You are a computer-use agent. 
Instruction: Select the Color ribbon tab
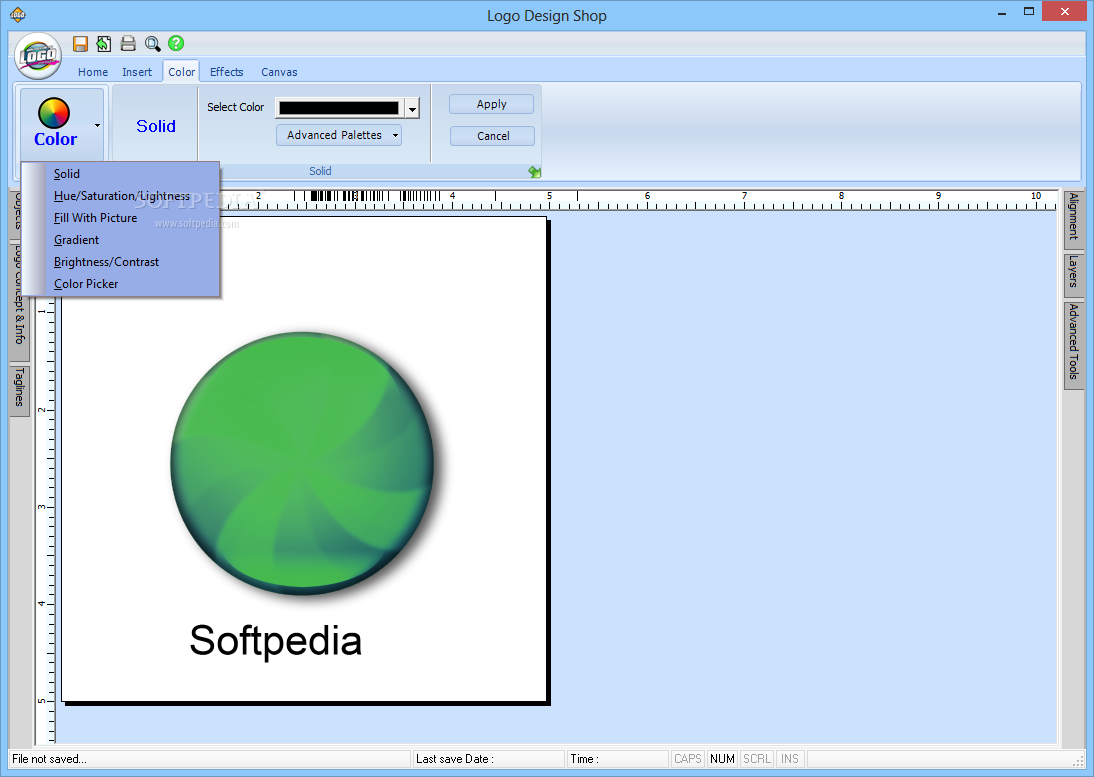(x=181, y=72)
